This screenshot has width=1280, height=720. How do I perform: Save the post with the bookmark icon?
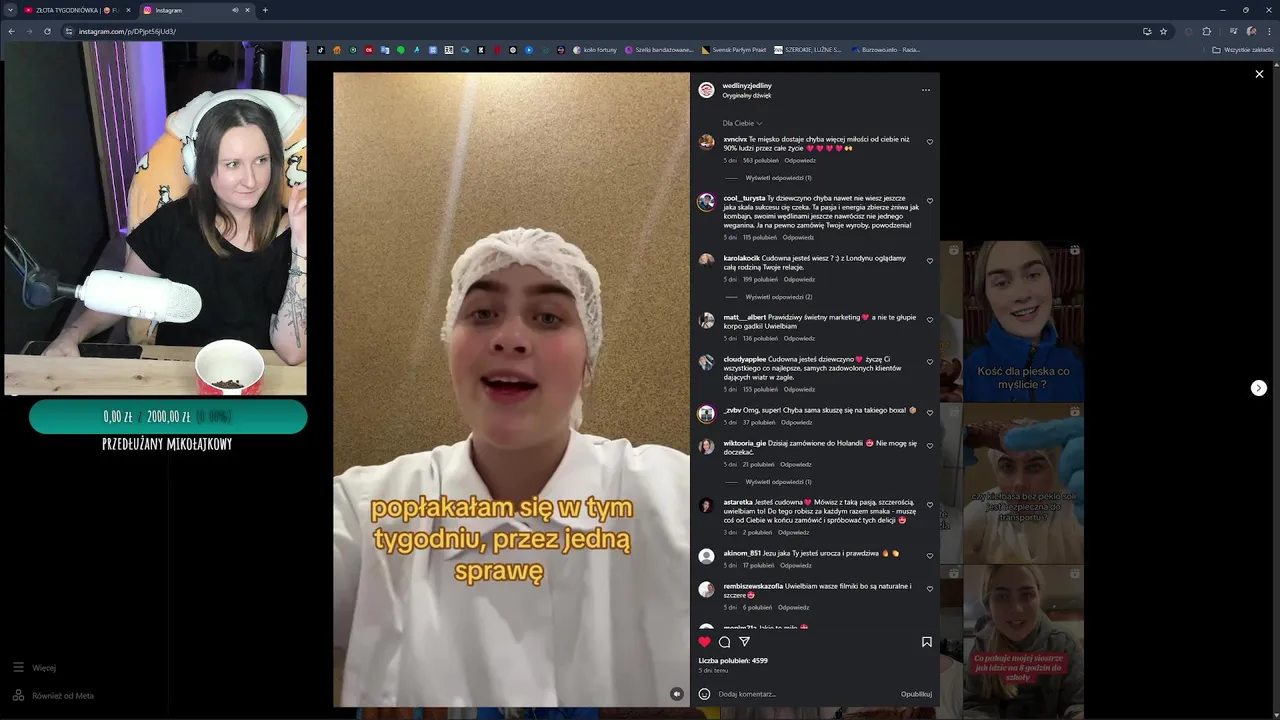927,642
